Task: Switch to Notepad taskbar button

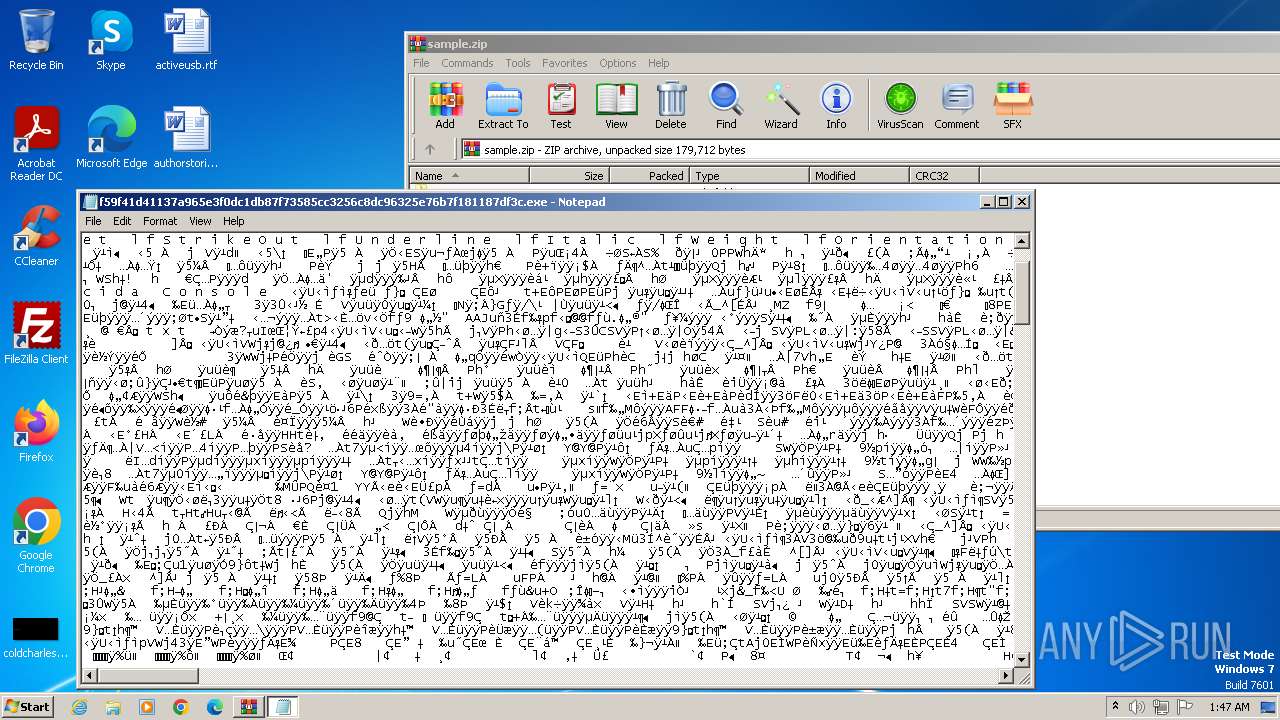Action: [x=282, y=707]
